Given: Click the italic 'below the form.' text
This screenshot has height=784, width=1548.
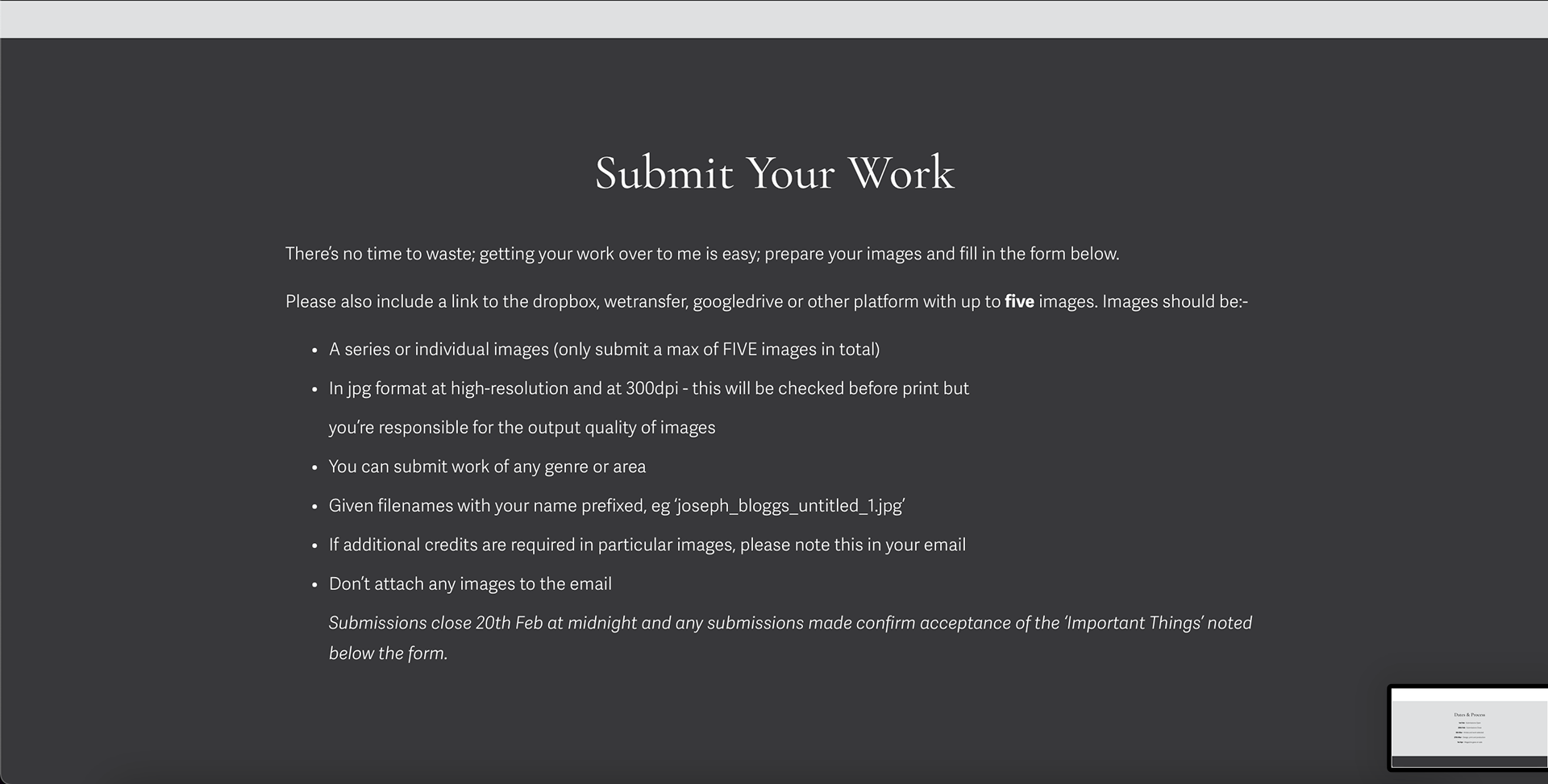Looking at the screenshot, I should click(388, 653).
